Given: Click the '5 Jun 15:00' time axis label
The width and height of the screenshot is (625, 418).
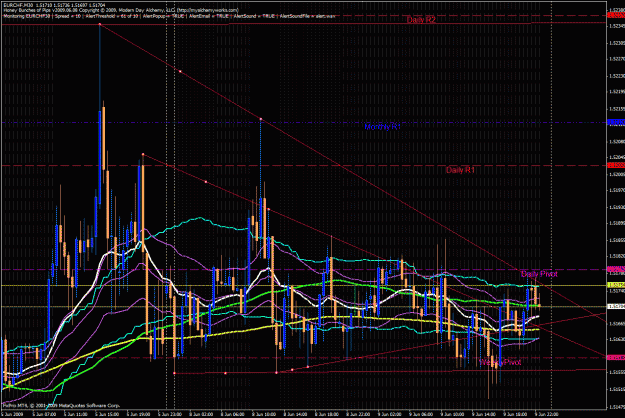Looking at the screenshot, I should (107, 414).
